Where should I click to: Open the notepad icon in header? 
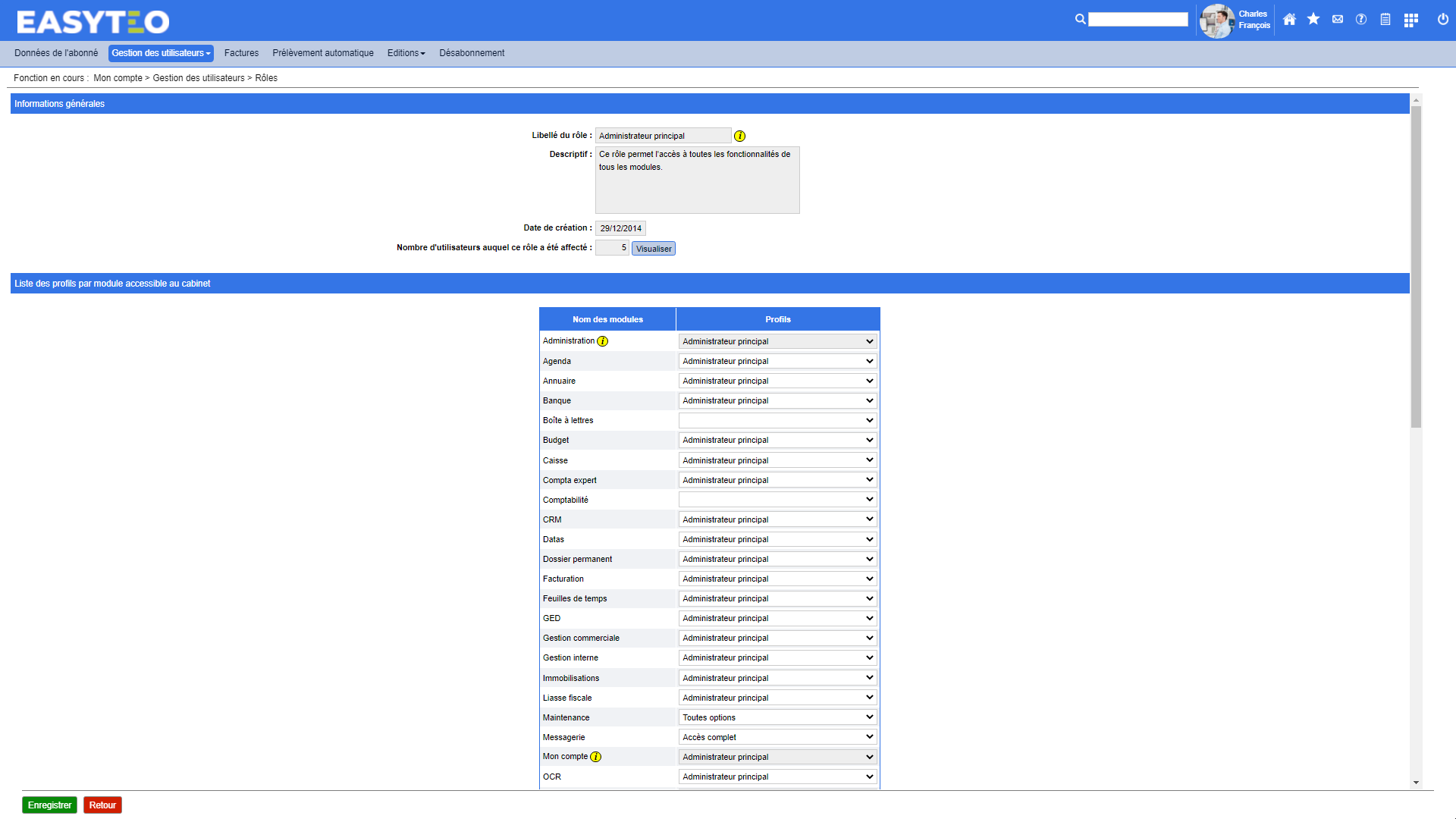pyautogui.click(x=1385, y=20)
